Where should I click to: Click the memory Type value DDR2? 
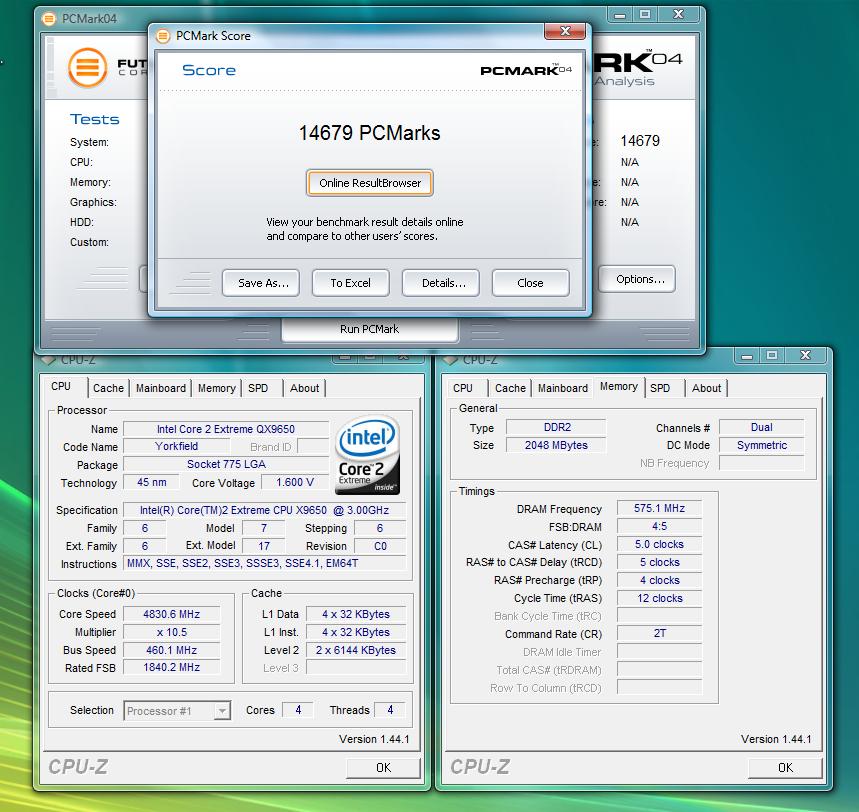(557, 427)
